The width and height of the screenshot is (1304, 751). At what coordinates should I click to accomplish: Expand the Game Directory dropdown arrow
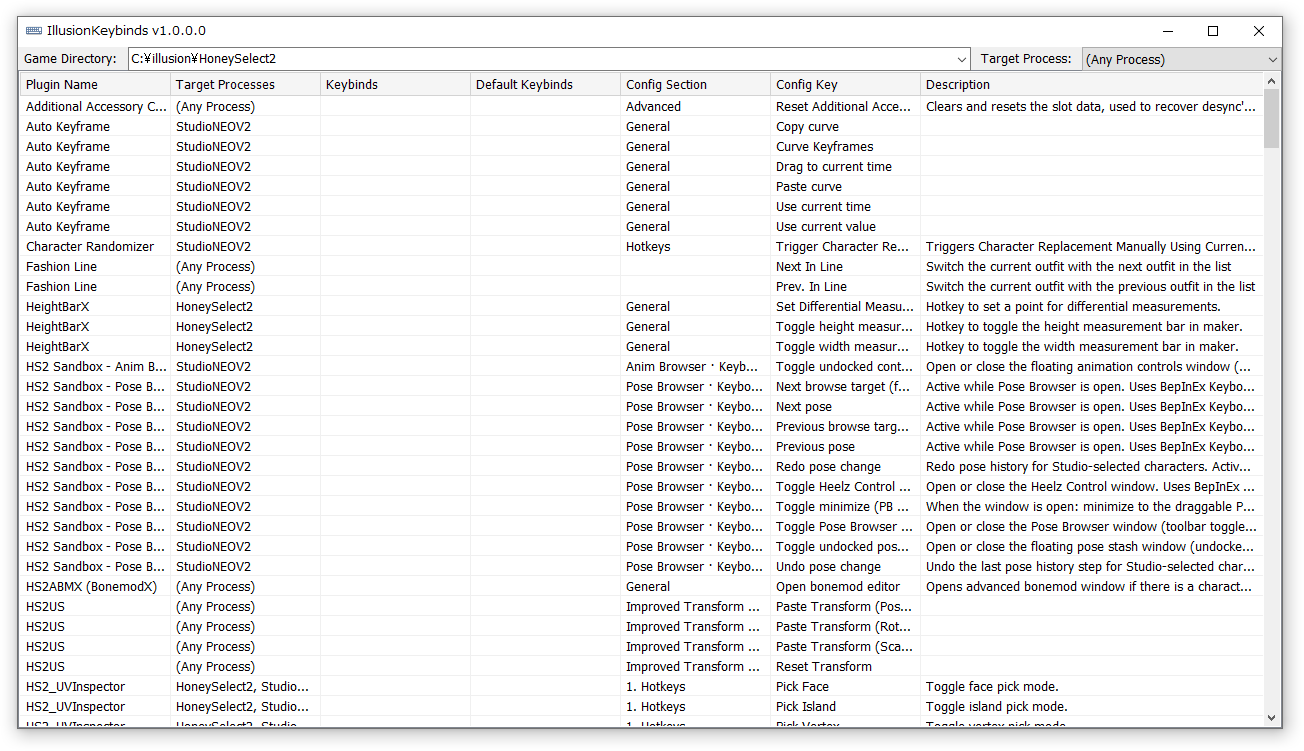[962, 59]
